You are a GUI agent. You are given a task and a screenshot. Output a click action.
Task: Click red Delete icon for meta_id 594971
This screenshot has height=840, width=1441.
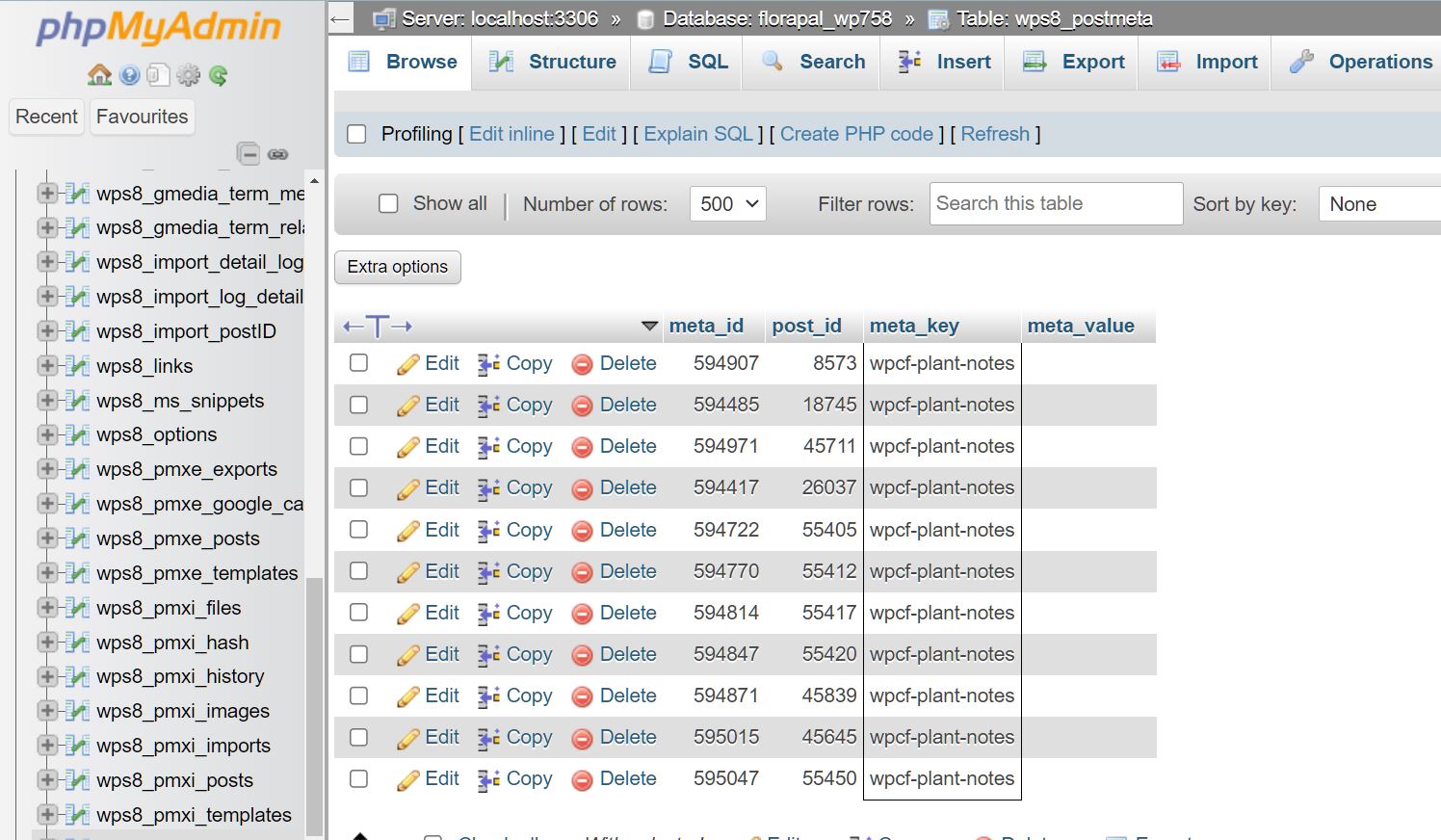pos(582,447)
